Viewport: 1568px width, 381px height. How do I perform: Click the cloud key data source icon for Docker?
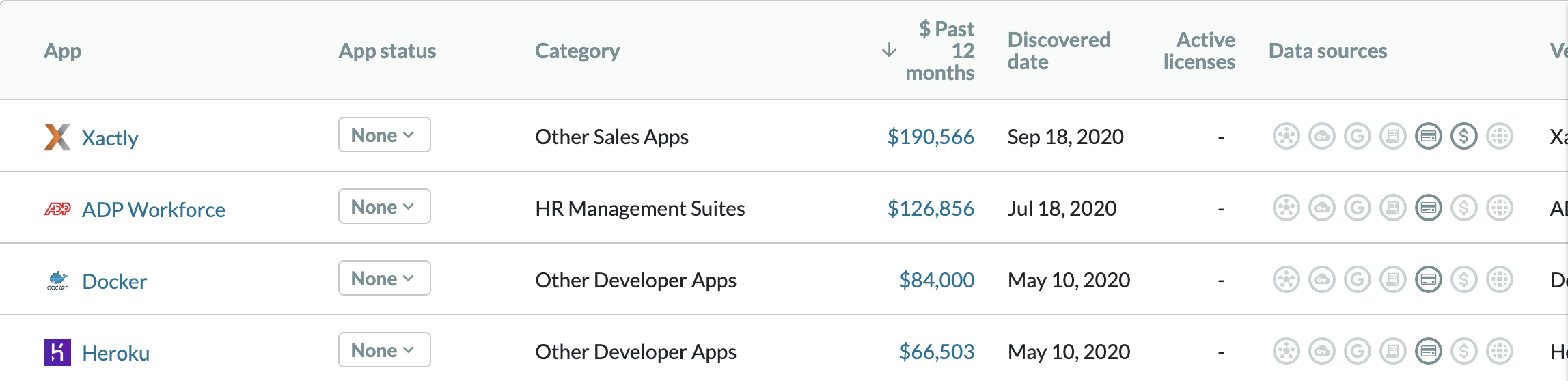coord(1321,280)
